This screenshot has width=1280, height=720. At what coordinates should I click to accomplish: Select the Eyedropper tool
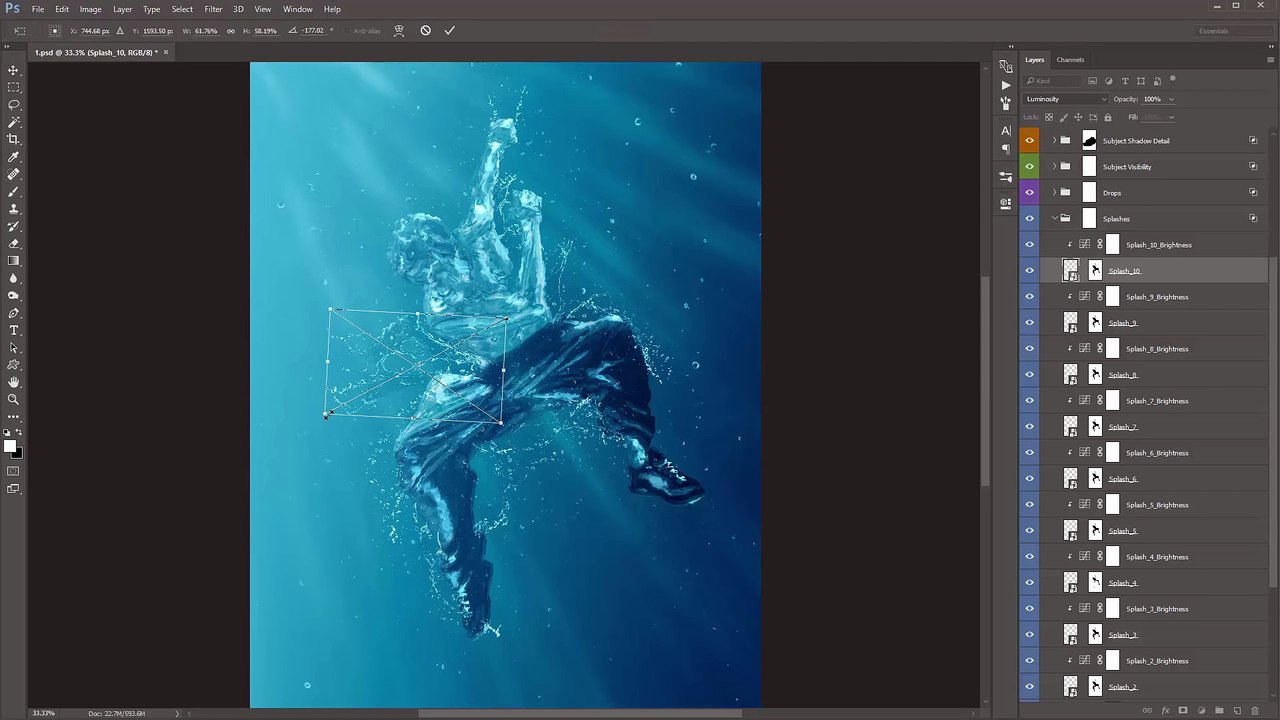(14, 157)
